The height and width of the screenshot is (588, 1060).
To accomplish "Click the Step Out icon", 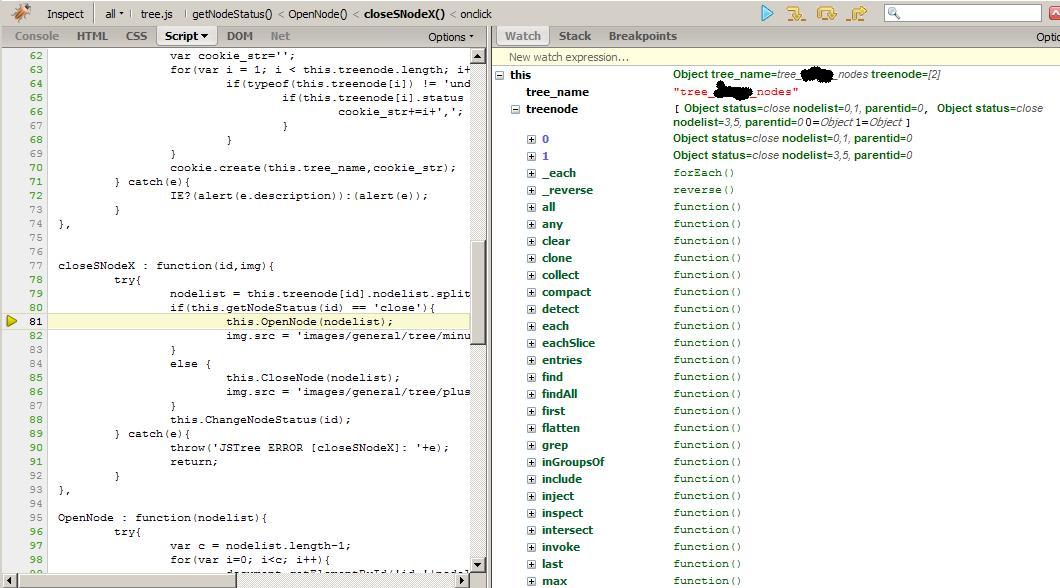I will [x=857, y=13].
